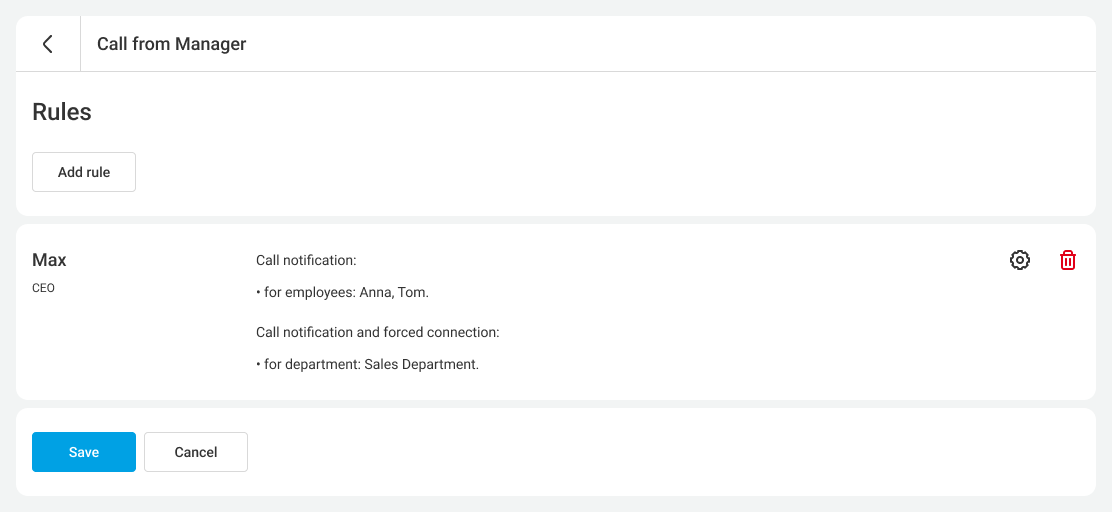Click the first "Call notification:" label

point(306,260)
